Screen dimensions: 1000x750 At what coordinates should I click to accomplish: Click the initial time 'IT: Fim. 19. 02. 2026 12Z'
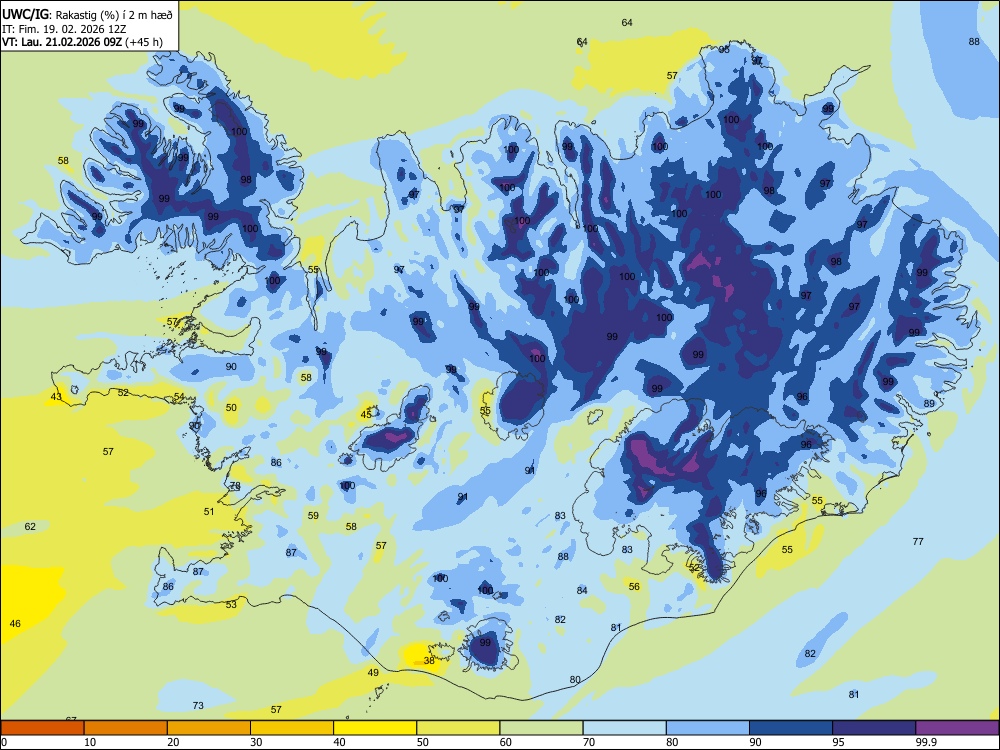64,29
